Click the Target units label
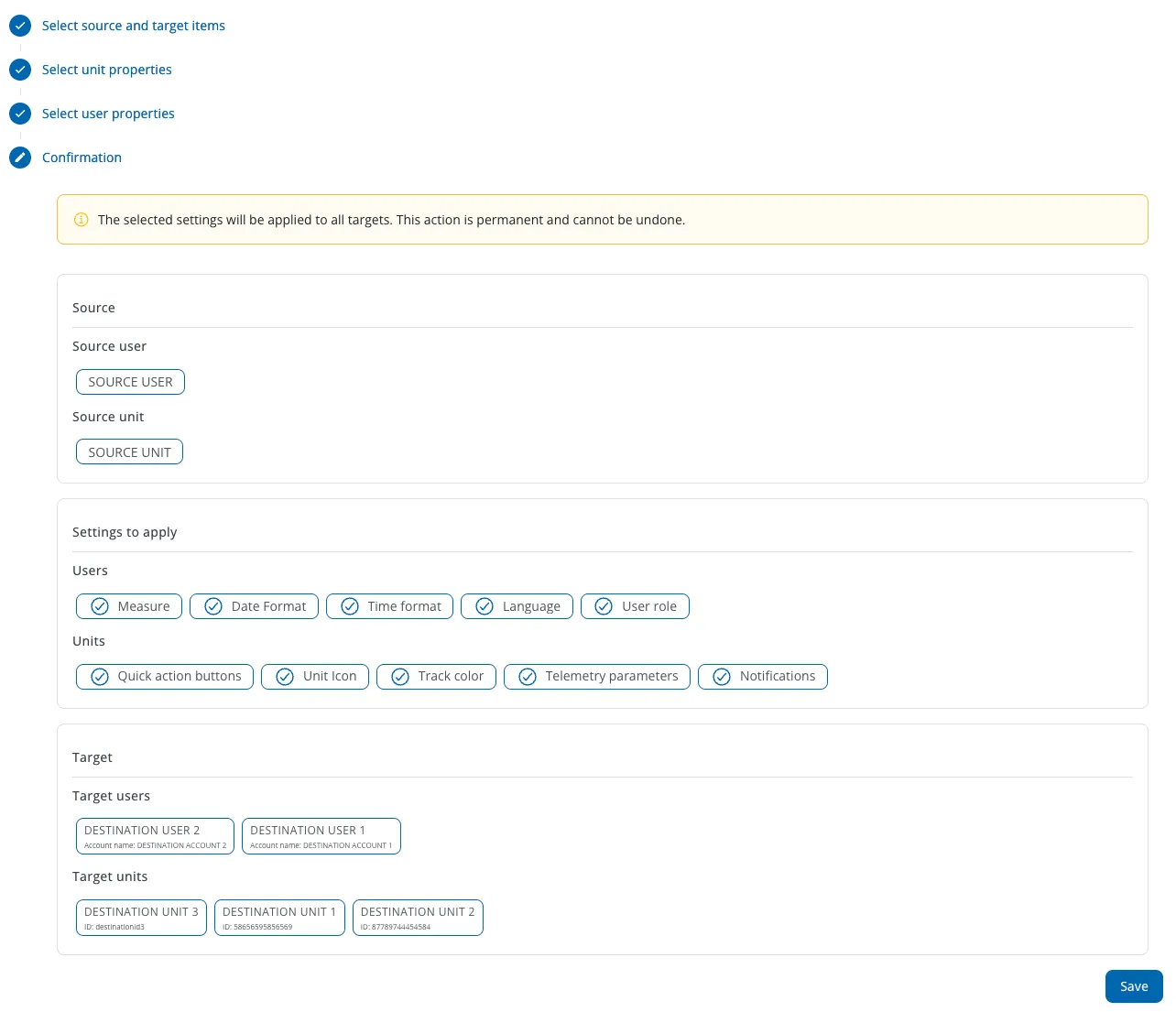This screenshot has height=1012, width=1176. pyautogui.click(x=110, y=876)
